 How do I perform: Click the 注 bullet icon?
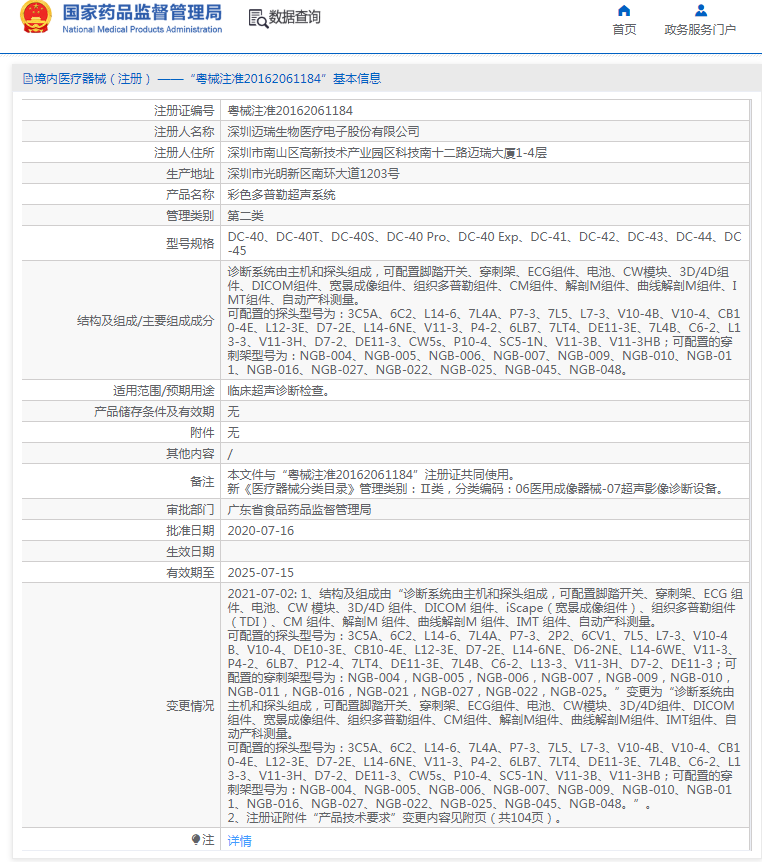tap(196, 839)
